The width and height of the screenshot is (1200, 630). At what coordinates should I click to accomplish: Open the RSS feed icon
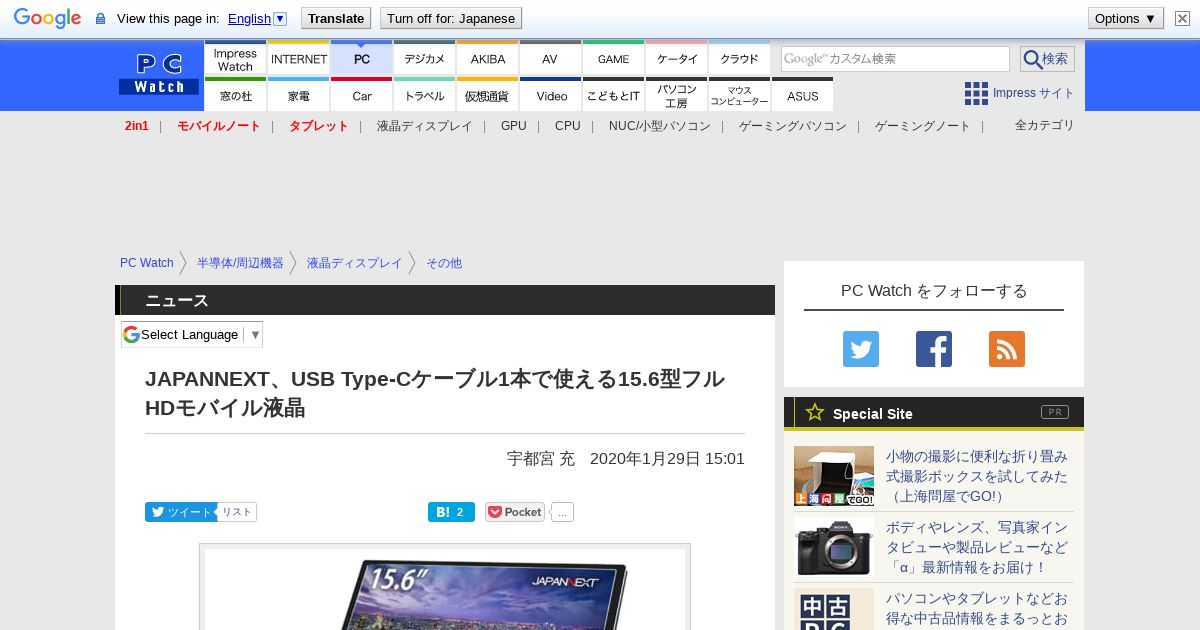point(1007,349)
